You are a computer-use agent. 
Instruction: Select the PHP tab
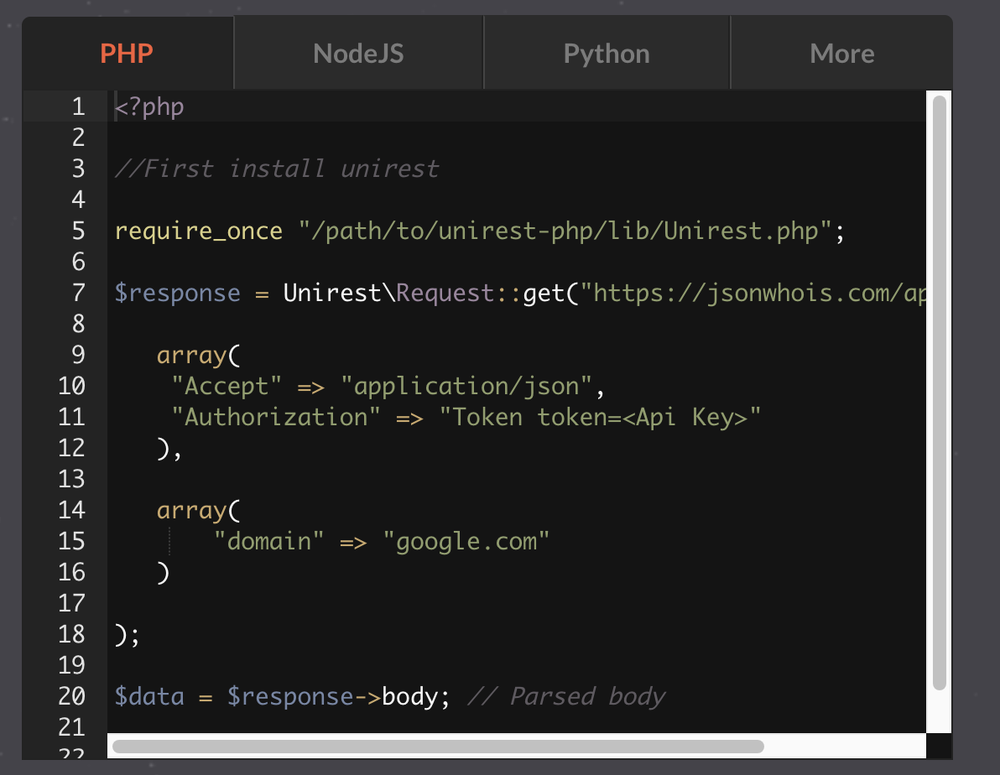[127, 52]
